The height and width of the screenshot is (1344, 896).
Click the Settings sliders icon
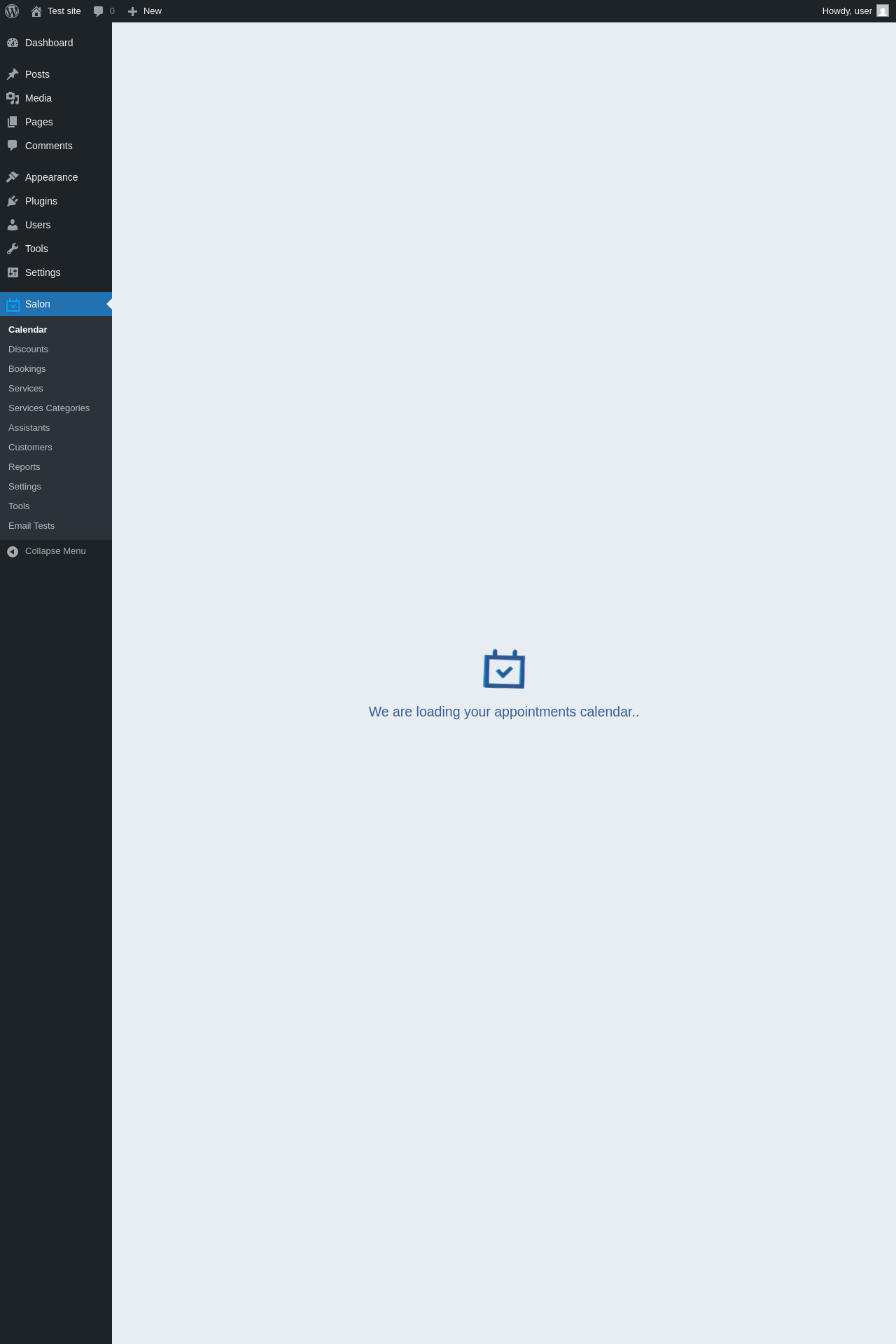13,272
